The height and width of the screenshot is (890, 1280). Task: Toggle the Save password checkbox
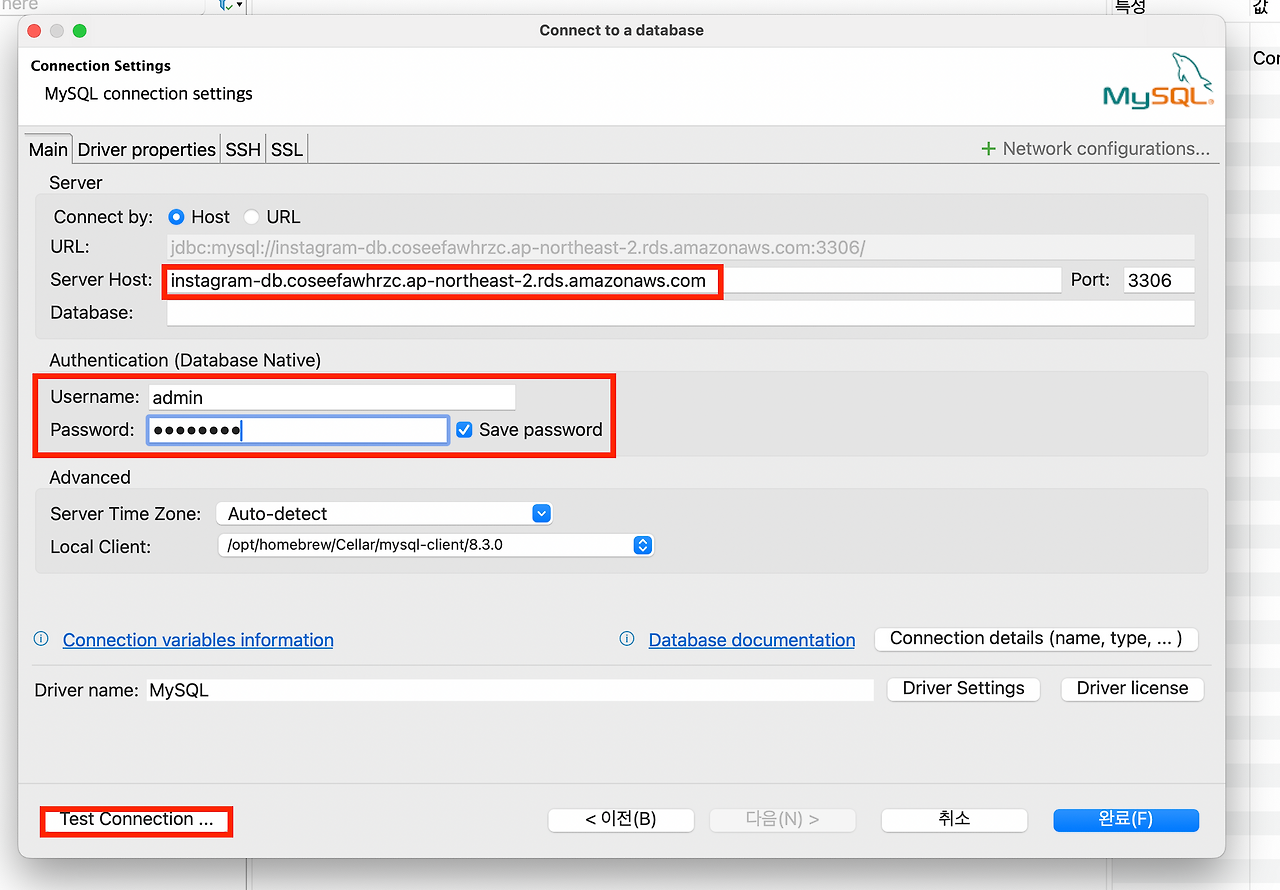(x=464, y=430)
